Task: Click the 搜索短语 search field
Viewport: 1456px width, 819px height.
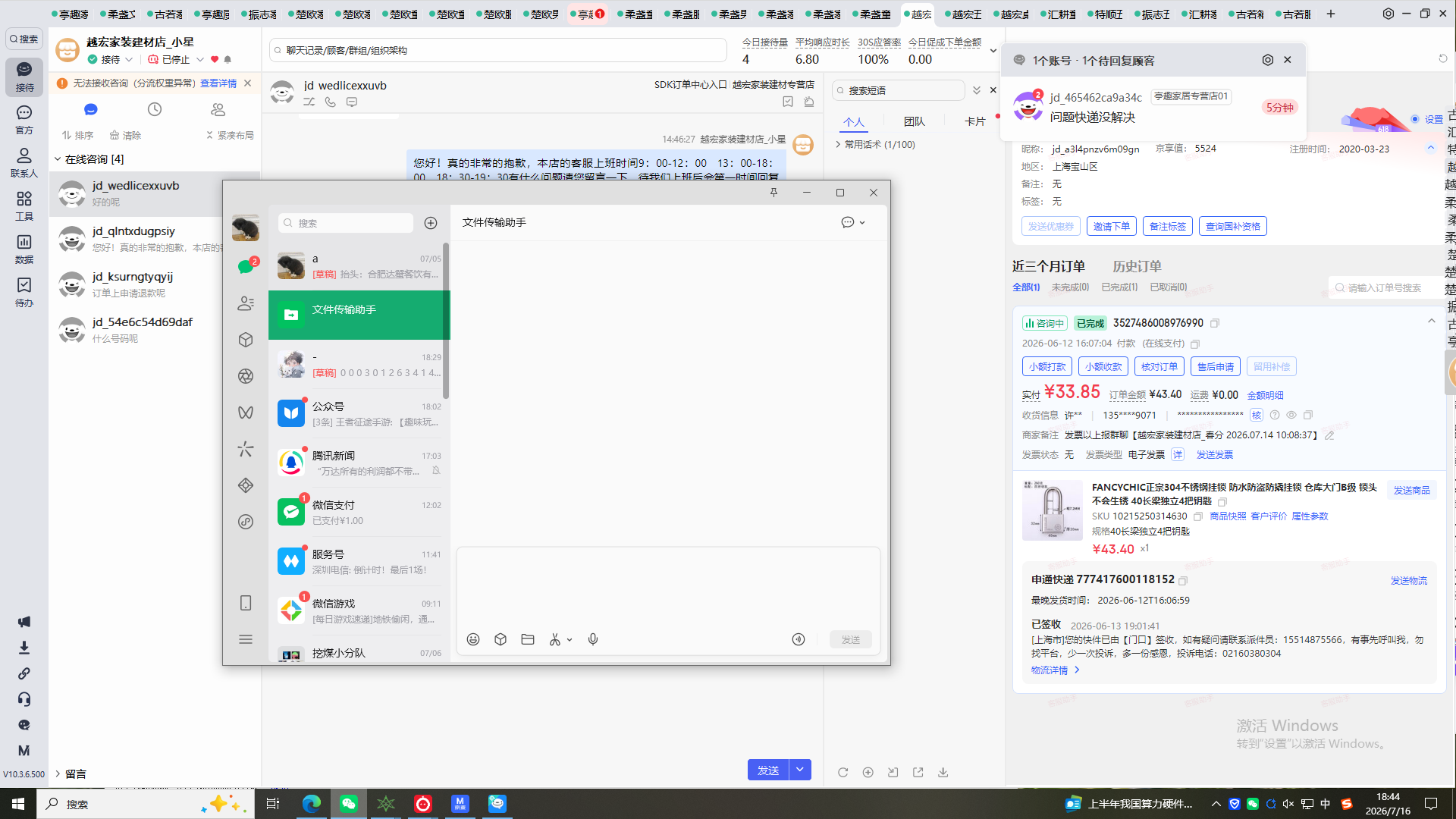Action: (x=899, y=90)
